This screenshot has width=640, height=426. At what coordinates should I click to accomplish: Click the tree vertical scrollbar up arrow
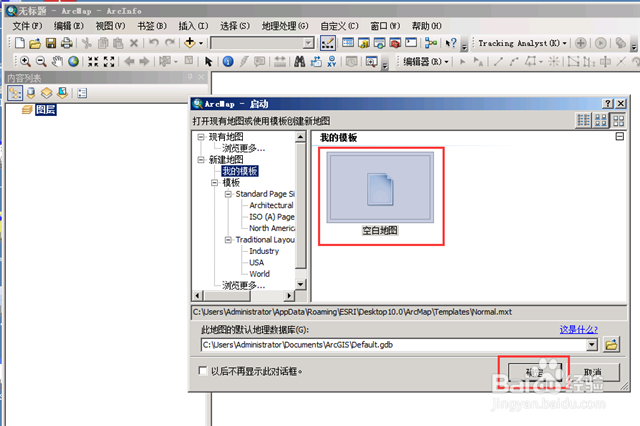coord(300,137)
